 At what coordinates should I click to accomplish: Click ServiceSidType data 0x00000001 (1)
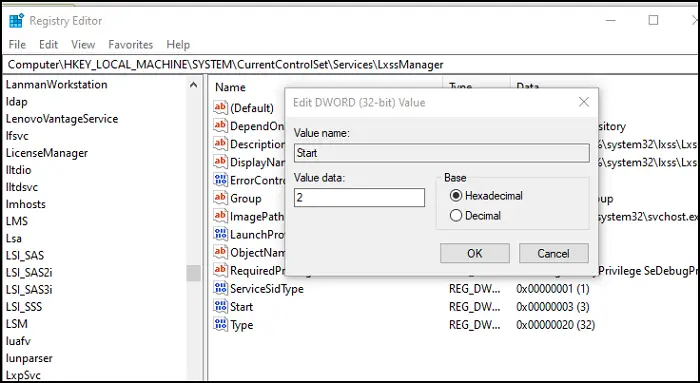click(553, 288)
